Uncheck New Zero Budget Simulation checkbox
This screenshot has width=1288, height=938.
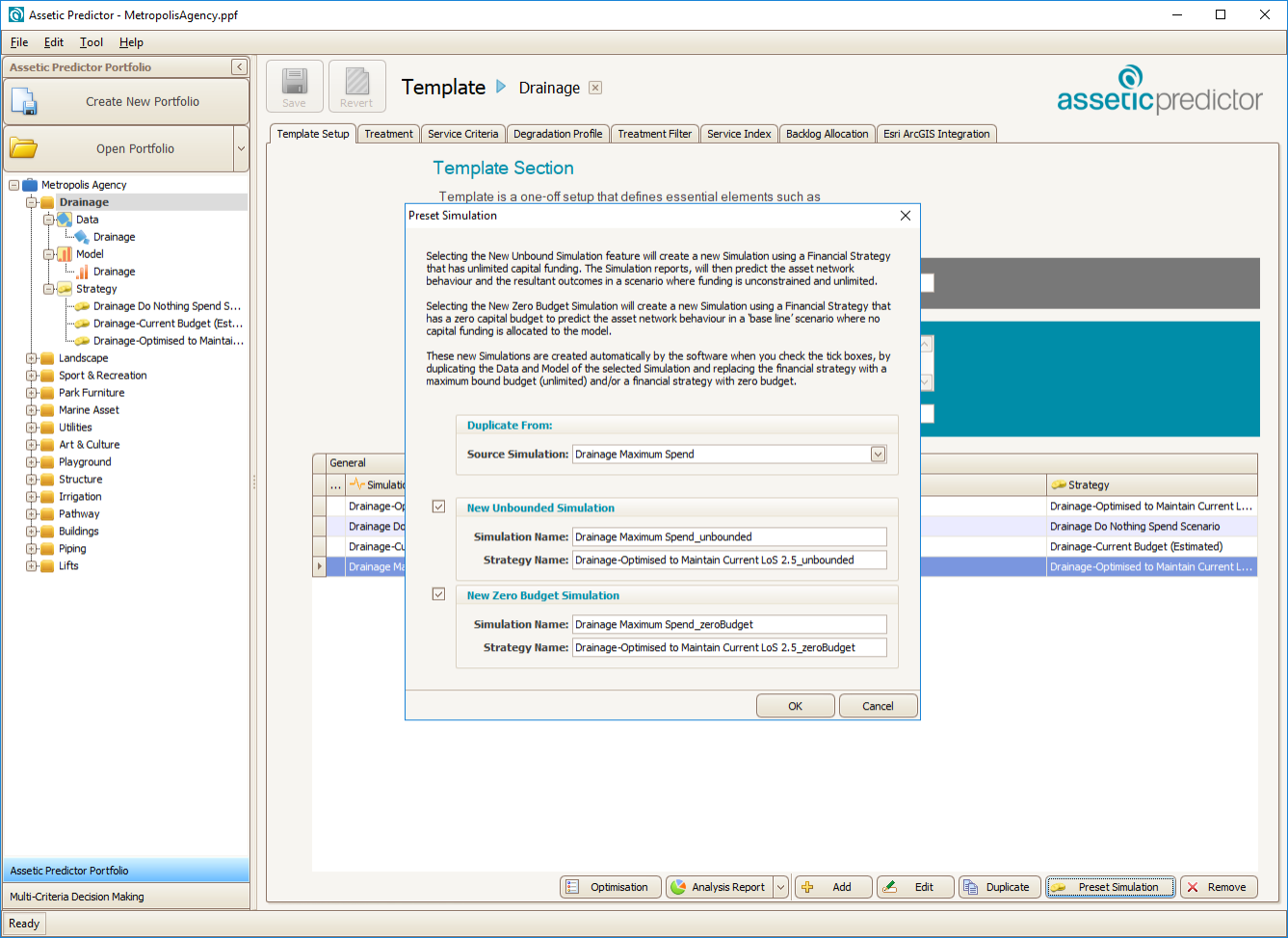(x=439, y=594)
